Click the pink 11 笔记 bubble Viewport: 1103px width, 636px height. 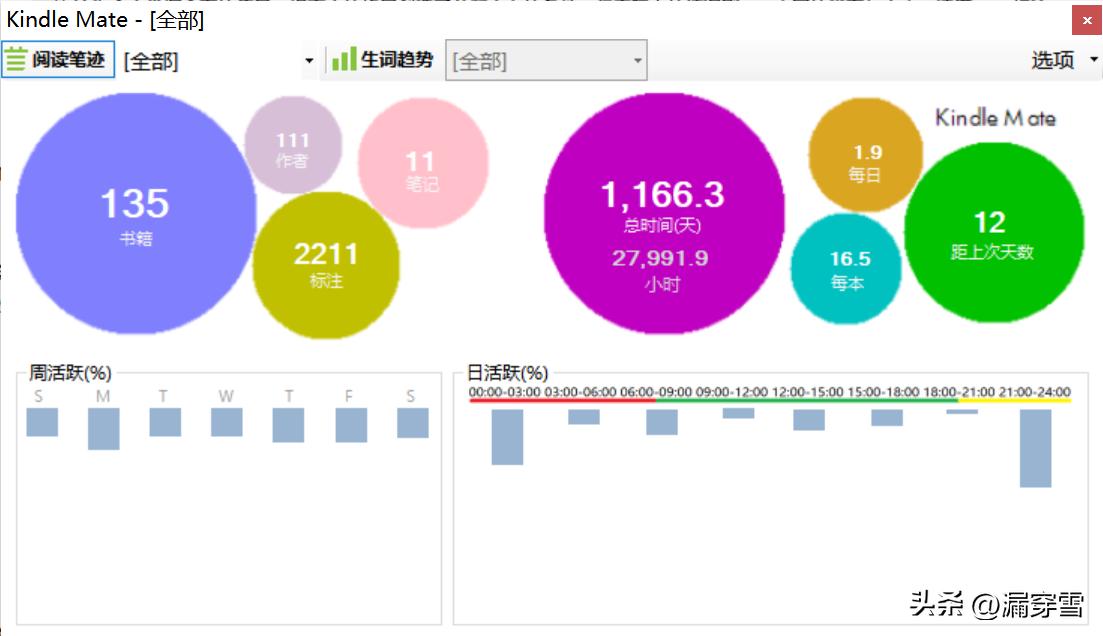click(422, 165)
